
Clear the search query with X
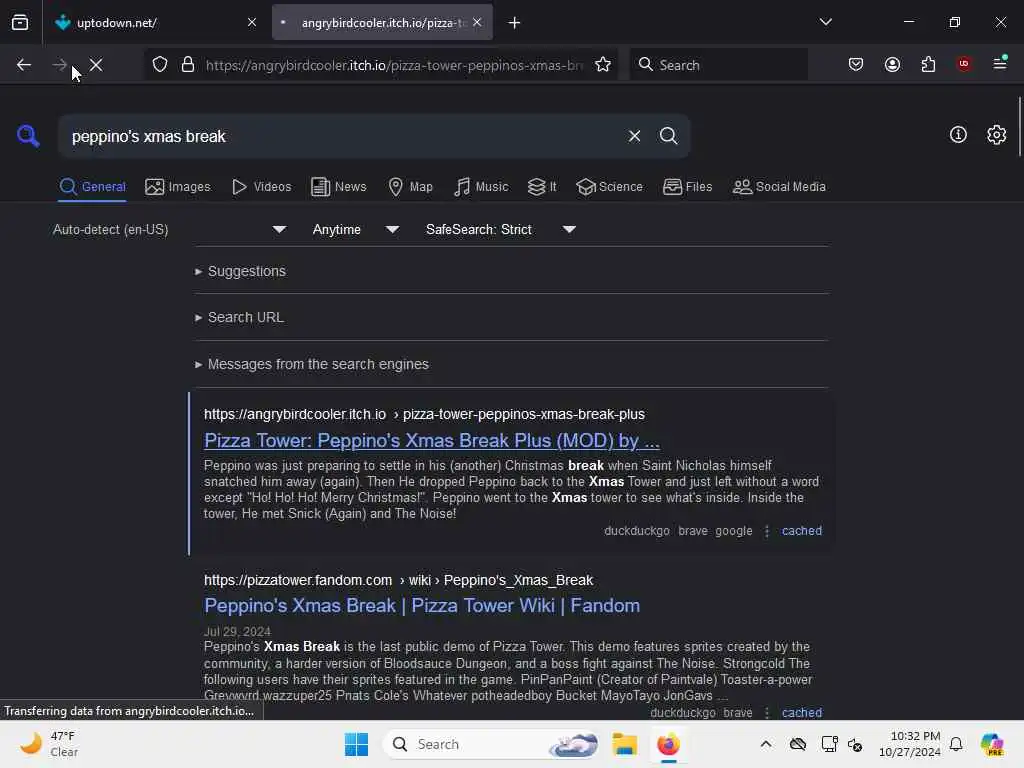pos(634,136)
